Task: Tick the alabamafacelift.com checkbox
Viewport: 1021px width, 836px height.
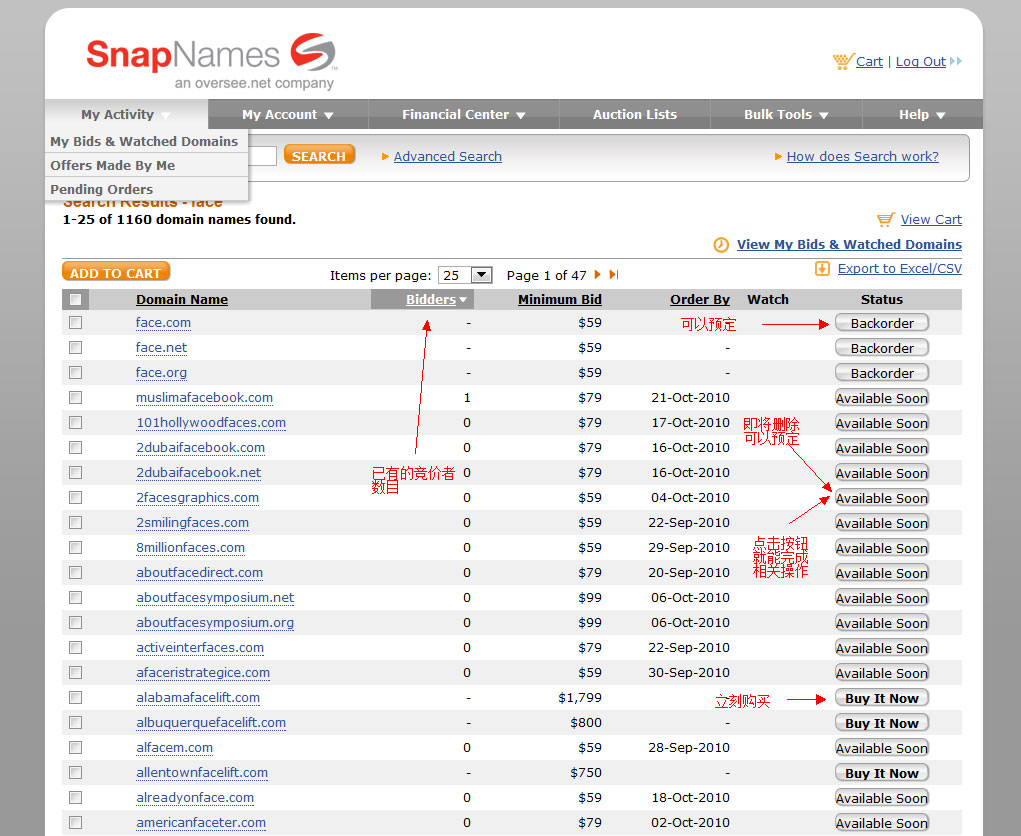Action: [76, 697]
